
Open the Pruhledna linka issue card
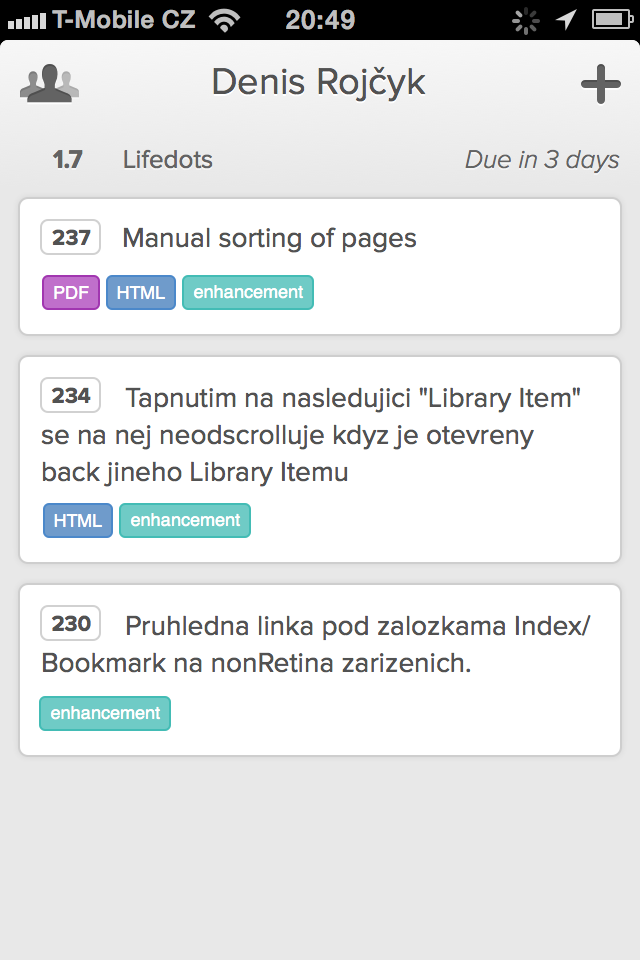click(320, 670)
